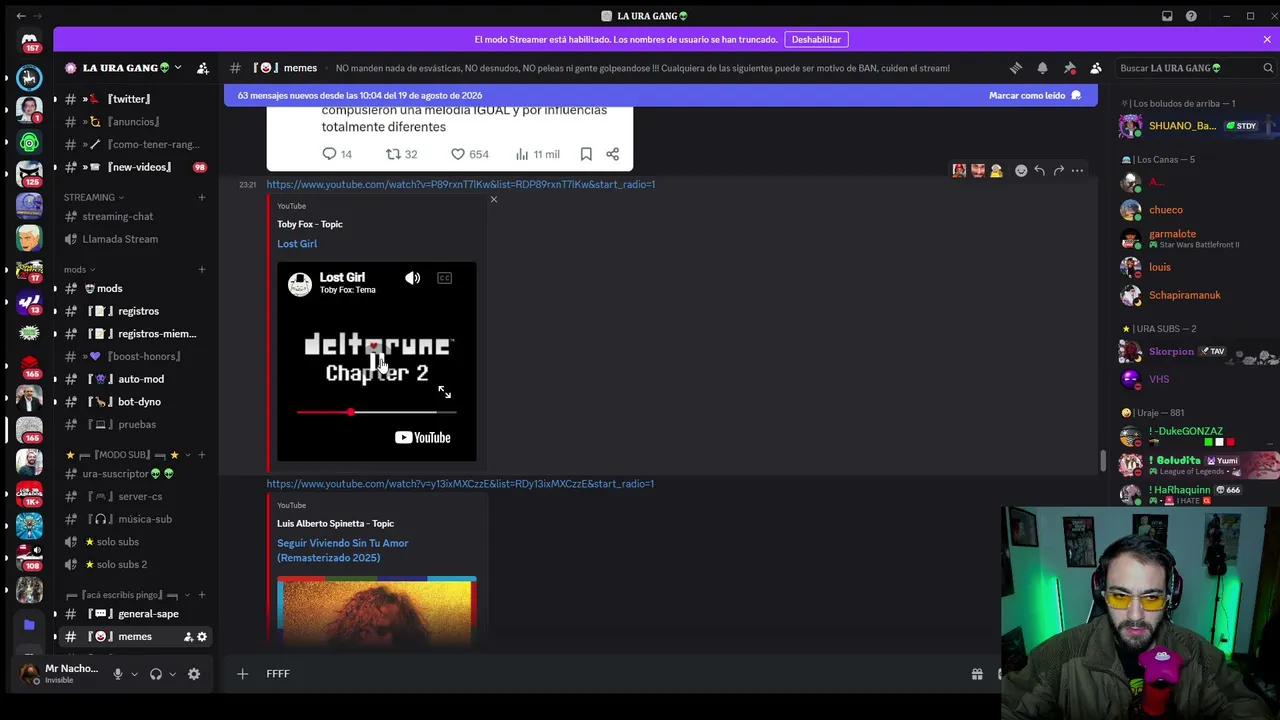Viewport: 1280px width, 720px height.
Task: Share the embedded tweet
Action: click(612, 154)
